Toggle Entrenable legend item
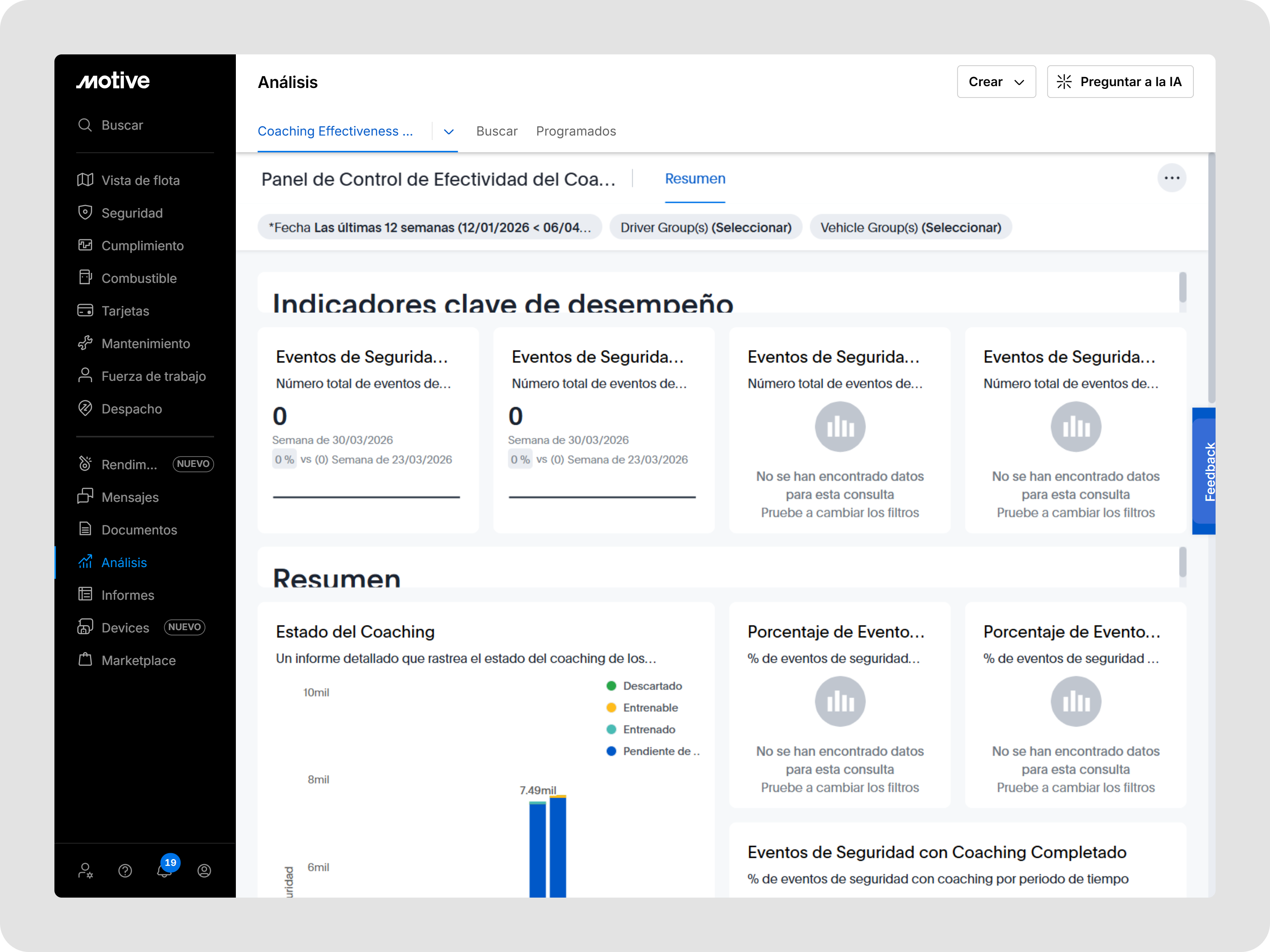 tap(650, 708)
